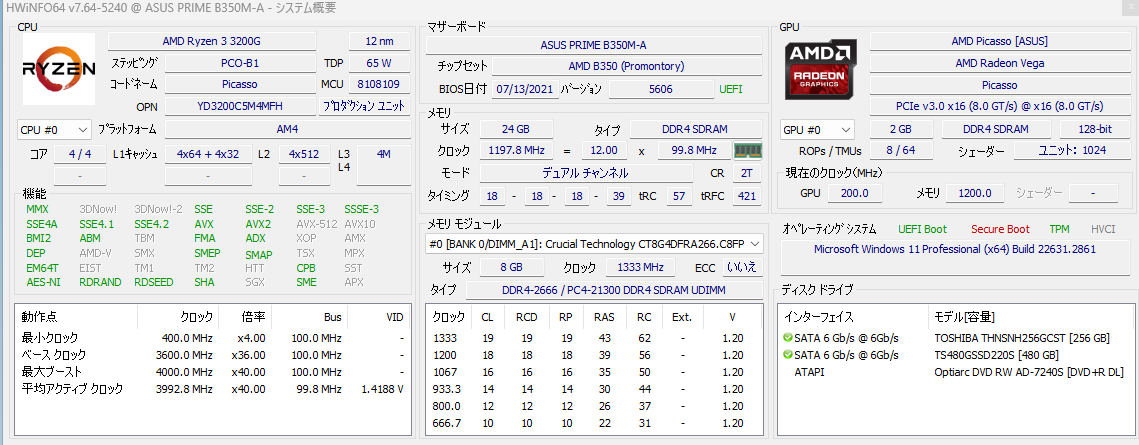Click the 最小クロック row

pyautogui.click(x=213, y=338)
